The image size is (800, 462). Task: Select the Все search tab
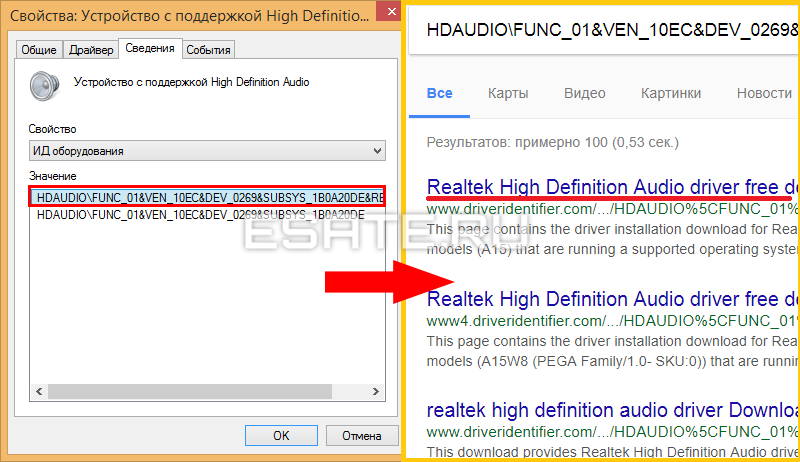[x=439, y=93]
